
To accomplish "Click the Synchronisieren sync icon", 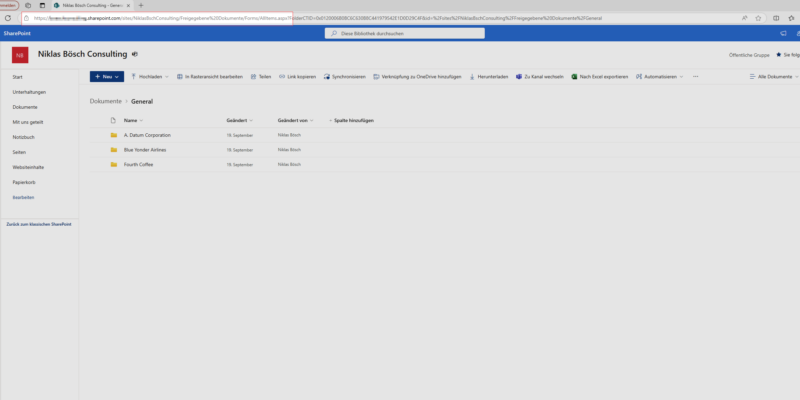I will pyautogui.click(x=327, y=77).
